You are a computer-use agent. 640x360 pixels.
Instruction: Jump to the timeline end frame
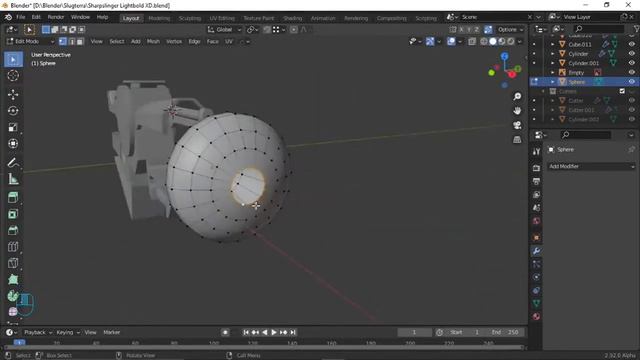(x=293, y=332)
